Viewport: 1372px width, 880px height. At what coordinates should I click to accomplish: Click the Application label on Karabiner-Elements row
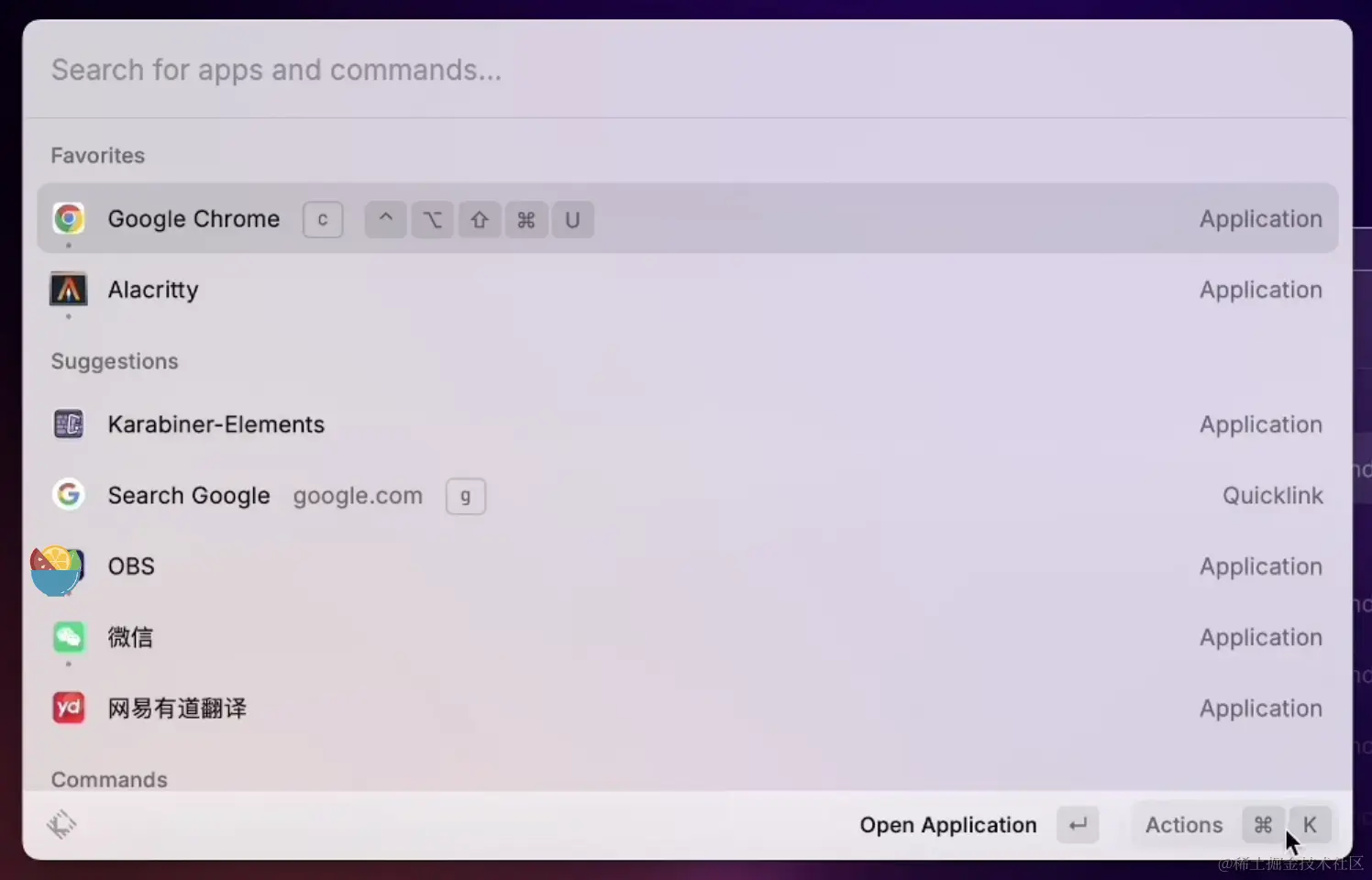pyautogui.click(x=1261, y=424)
